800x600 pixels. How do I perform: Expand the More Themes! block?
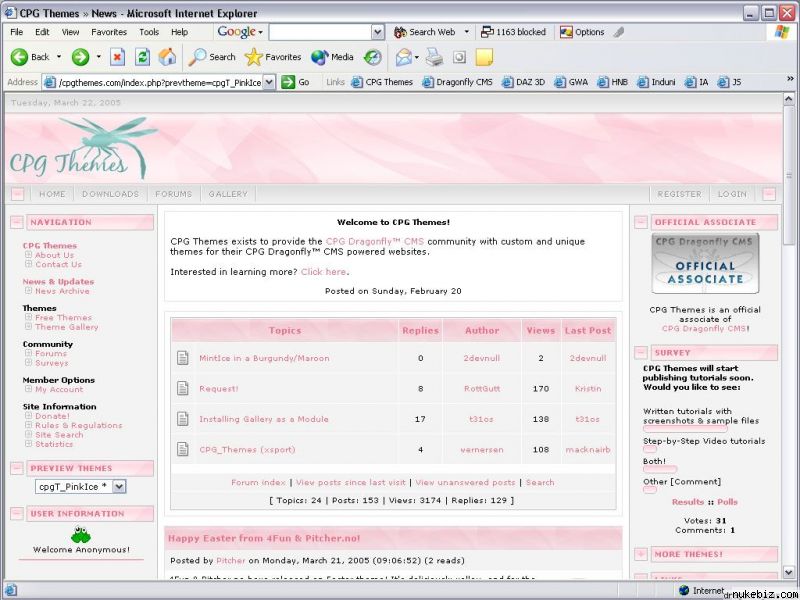coord(641,555)
